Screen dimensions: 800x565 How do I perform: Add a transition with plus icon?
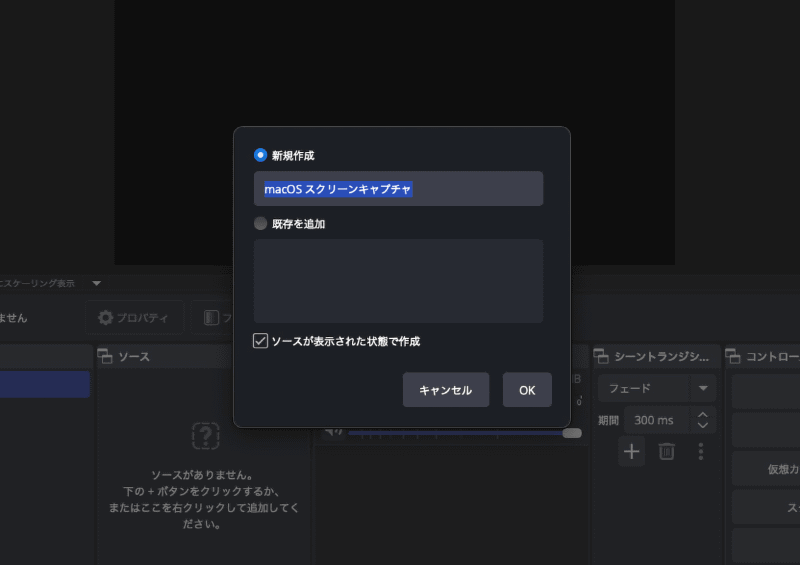tap(632, 451)
